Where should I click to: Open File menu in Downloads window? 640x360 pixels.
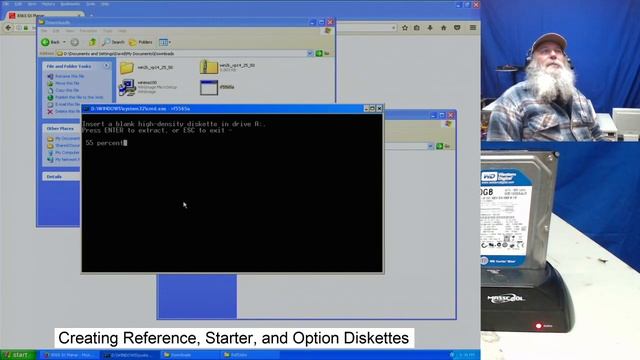(x=44, y=31)
